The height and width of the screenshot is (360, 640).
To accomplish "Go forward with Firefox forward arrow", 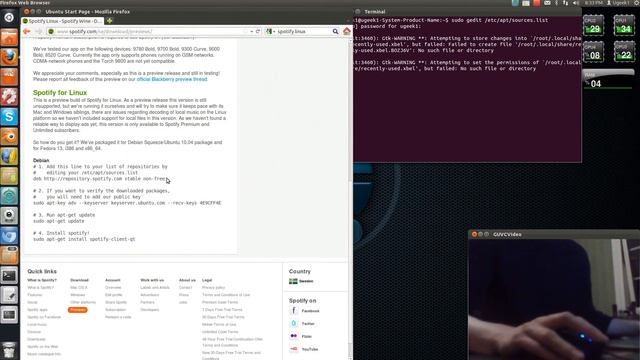I will click(39, 31).
